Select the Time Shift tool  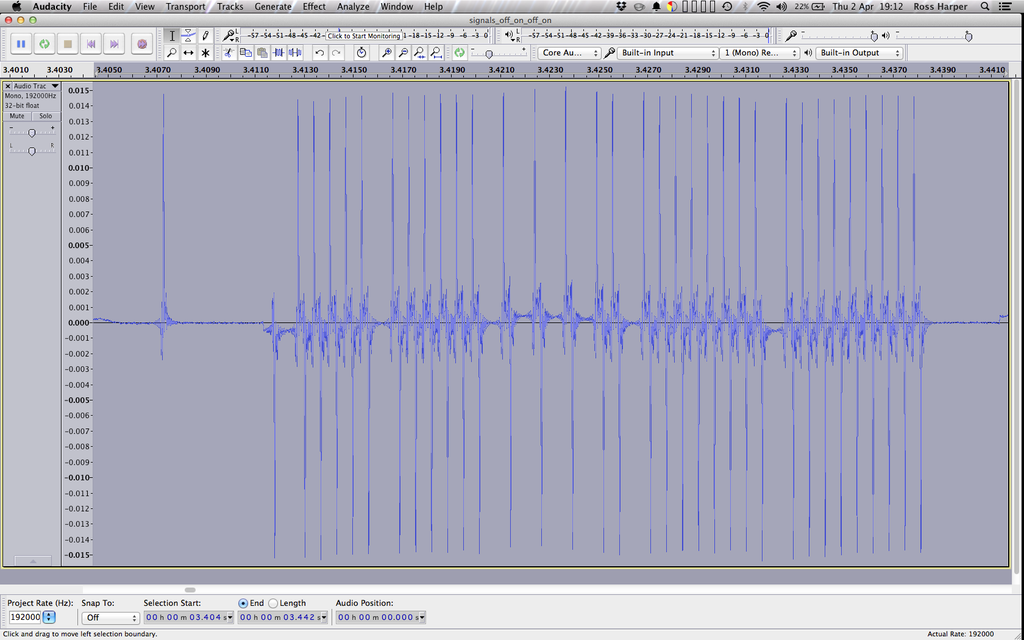188,53
